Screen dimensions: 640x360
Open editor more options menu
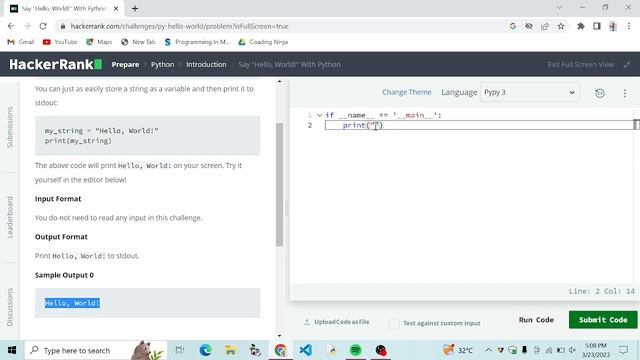pyautogui.click(x=624, y=93)
